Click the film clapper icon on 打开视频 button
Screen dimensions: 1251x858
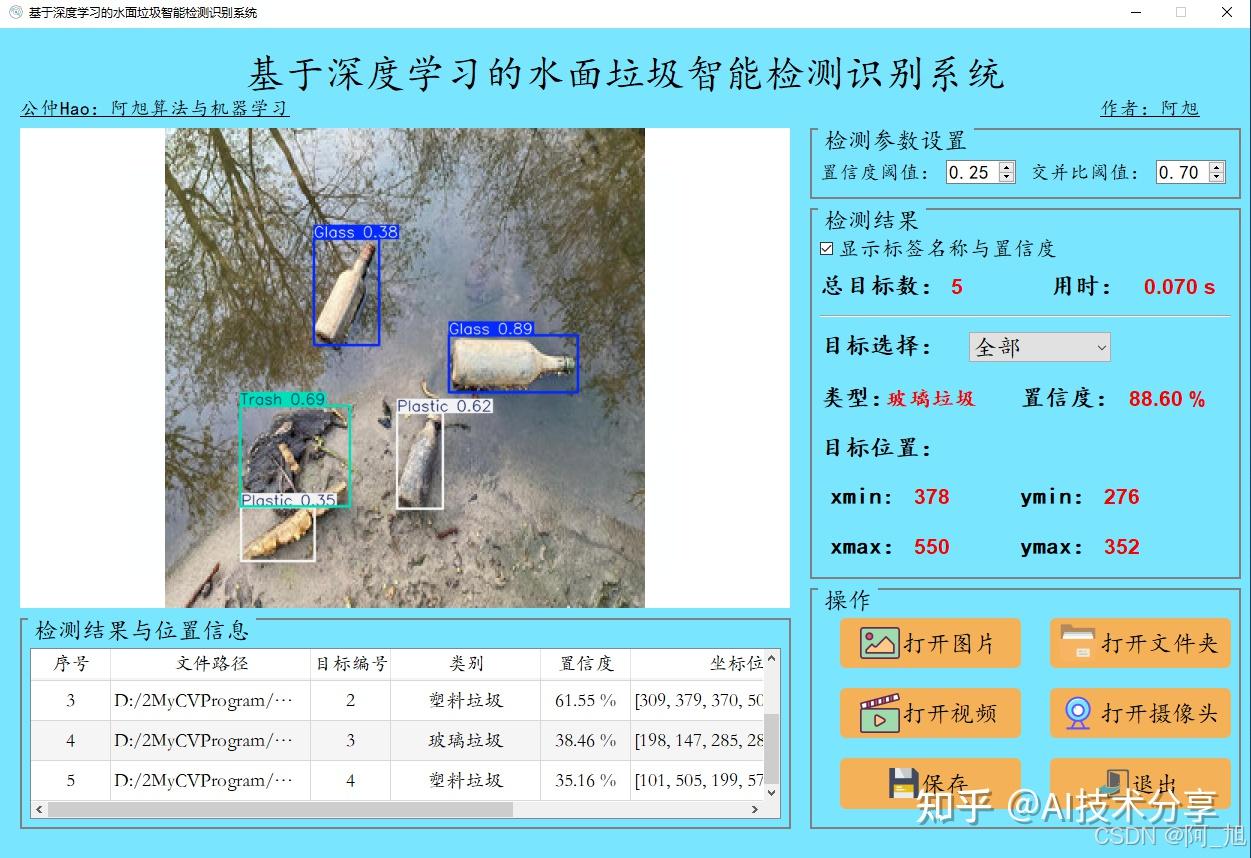878,712
